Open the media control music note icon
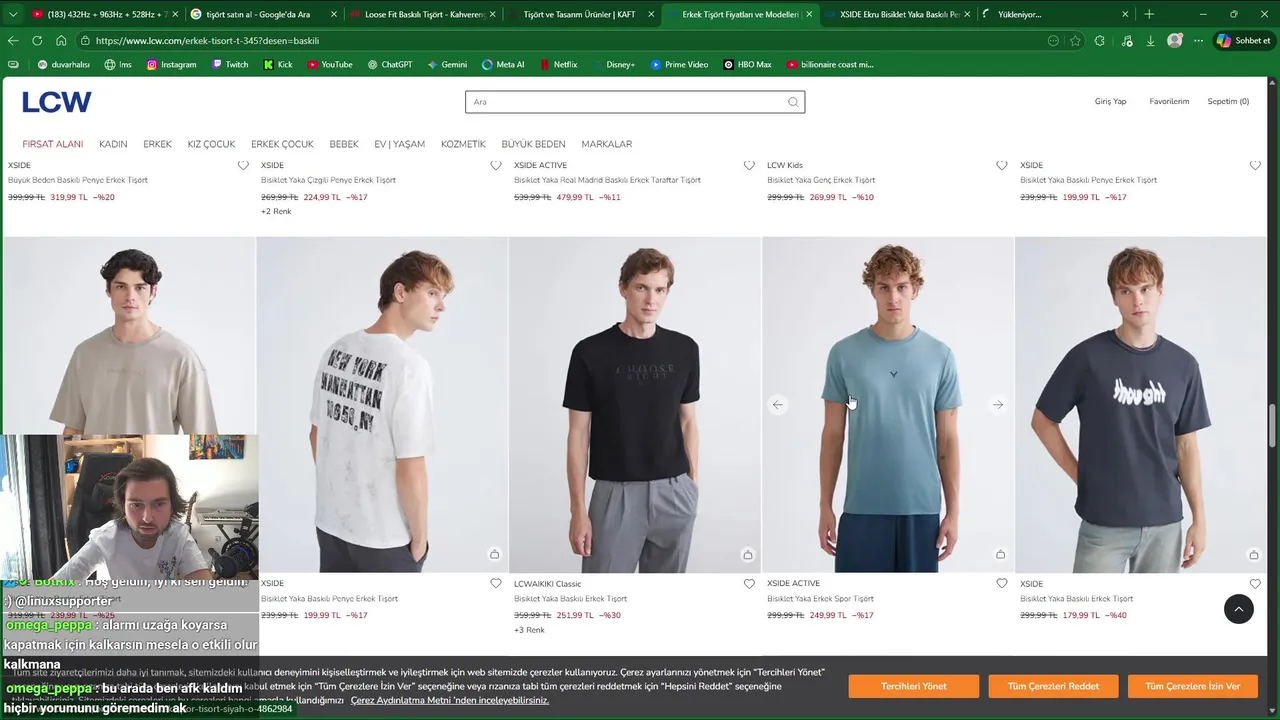 1127,41
